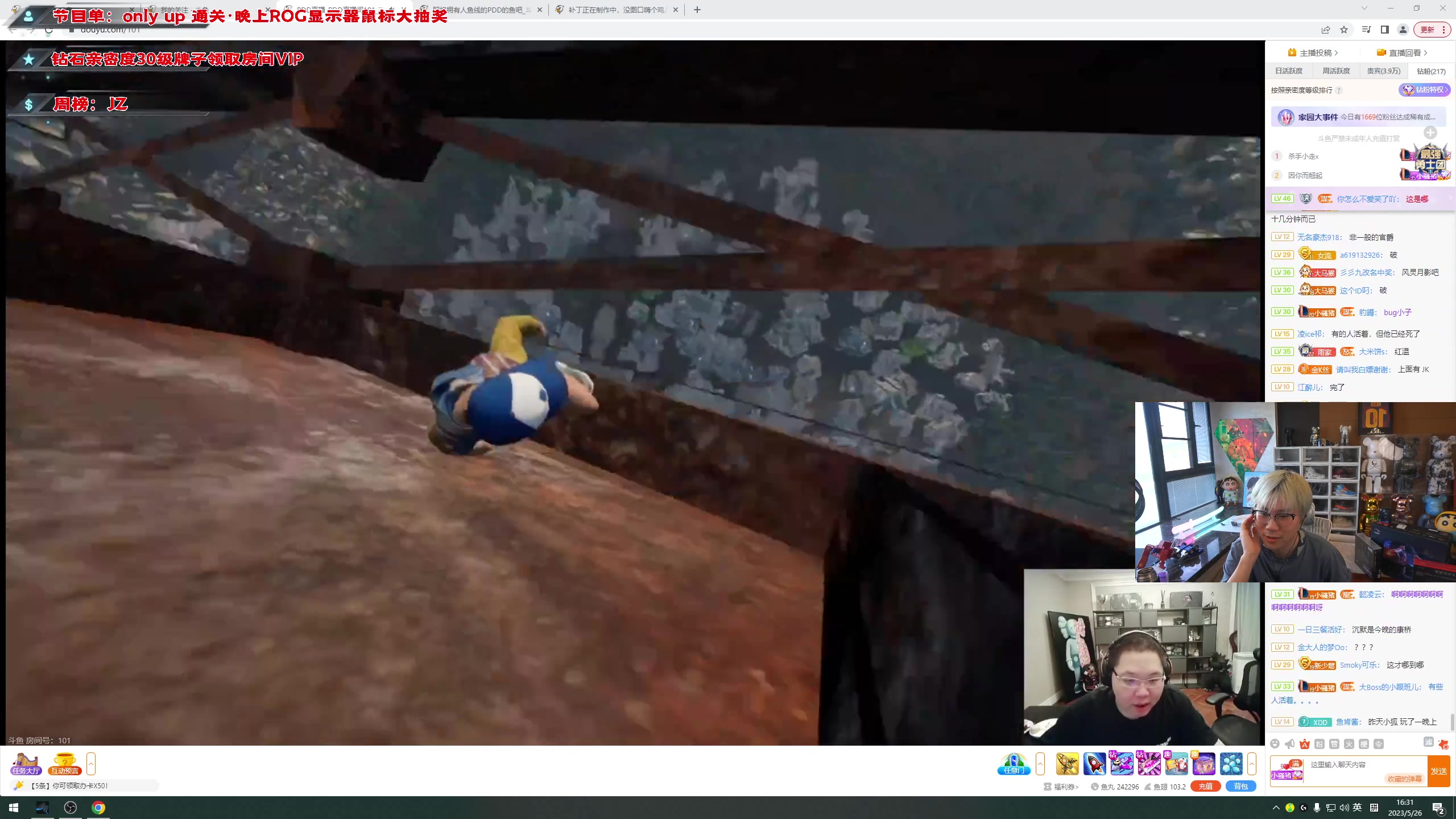Pick the ice crystal gift icon
The width and height of the screenshot is (1456, 819).
point(1231,763)
